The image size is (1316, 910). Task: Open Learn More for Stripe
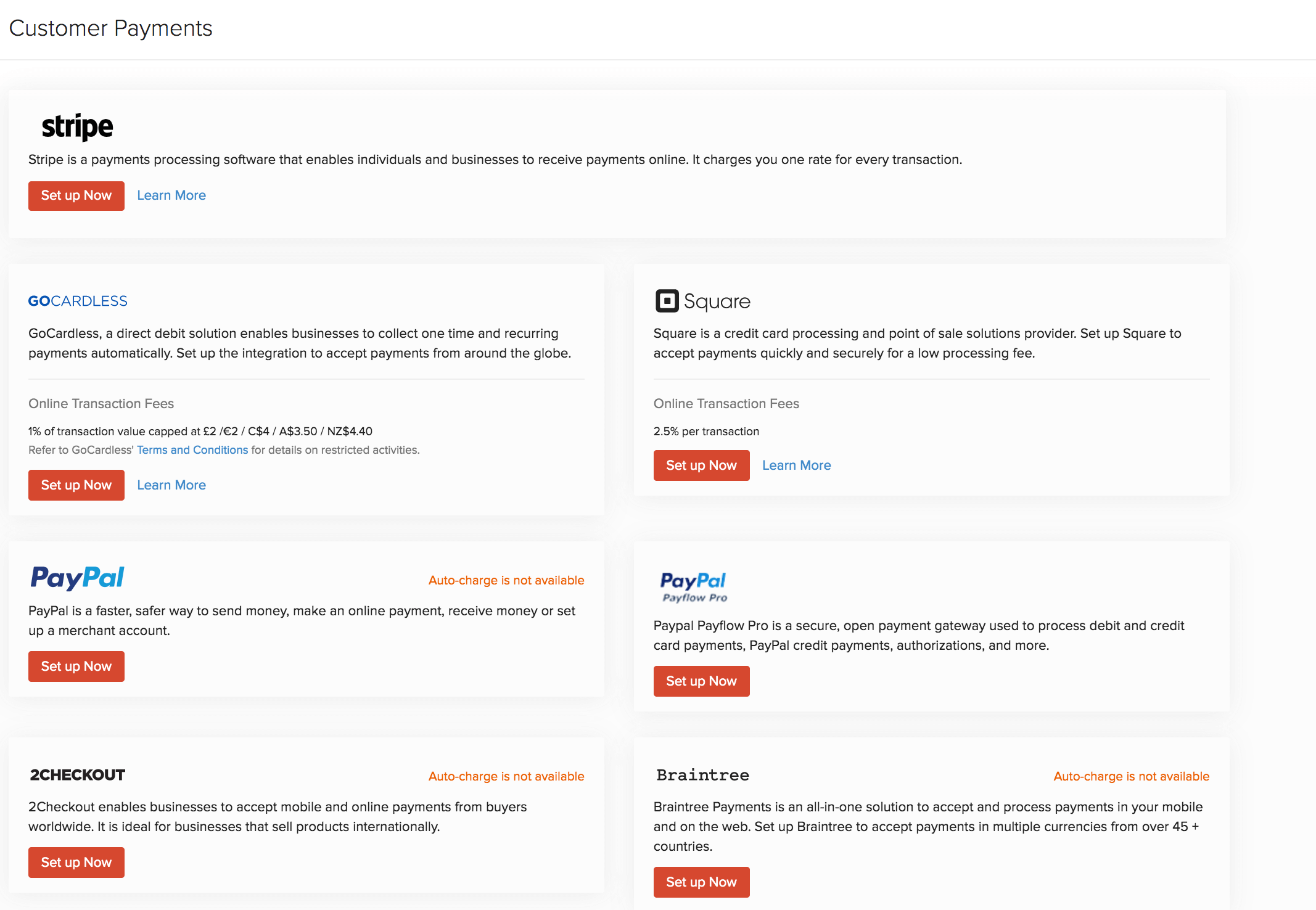tap(171, 195)
